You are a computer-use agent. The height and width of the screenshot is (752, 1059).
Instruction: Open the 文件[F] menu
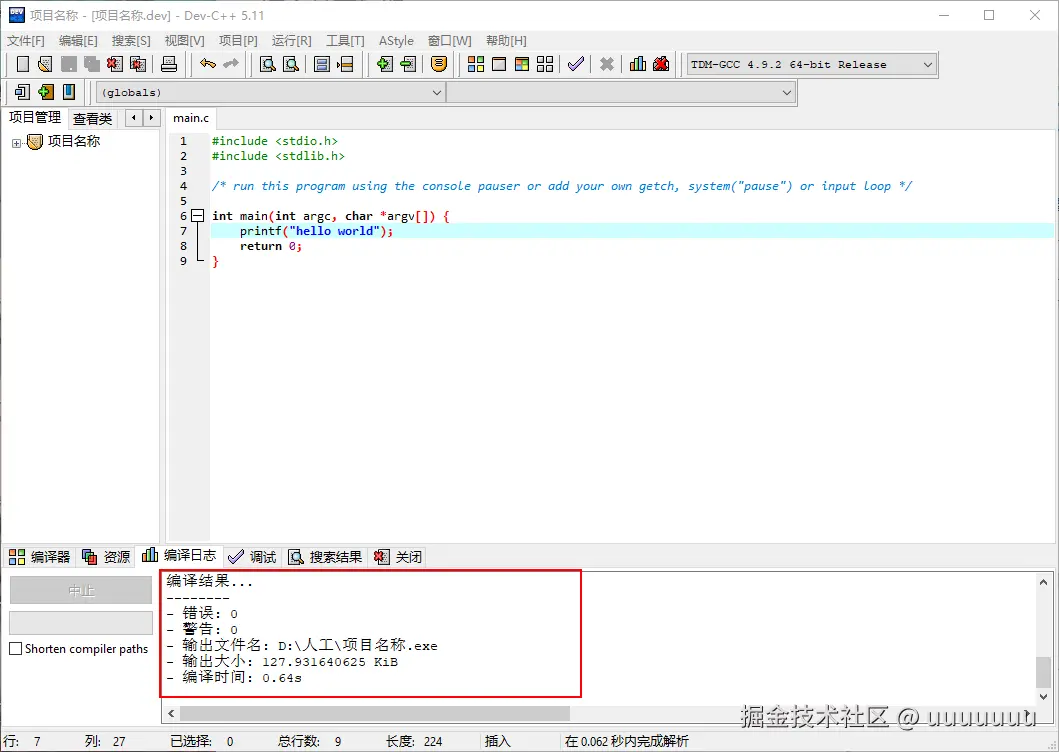point(26,41)
